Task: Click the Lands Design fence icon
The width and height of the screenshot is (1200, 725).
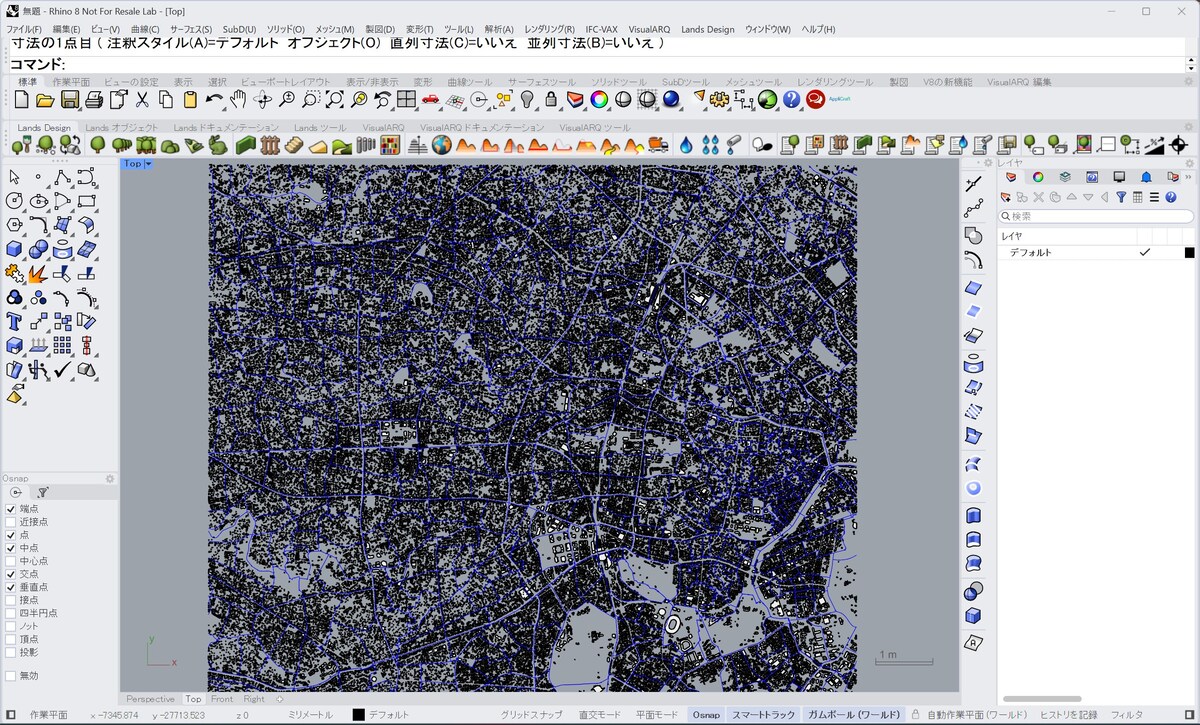Action: 269,145
